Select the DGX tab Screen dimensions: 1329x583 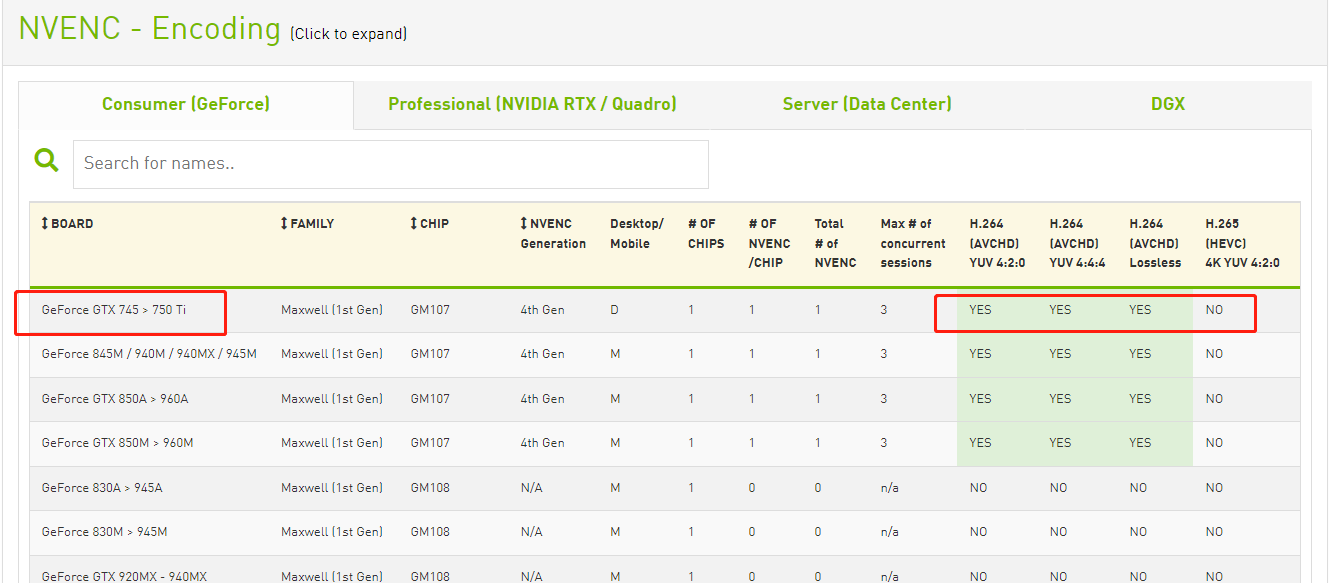[x=1167, y=103]
